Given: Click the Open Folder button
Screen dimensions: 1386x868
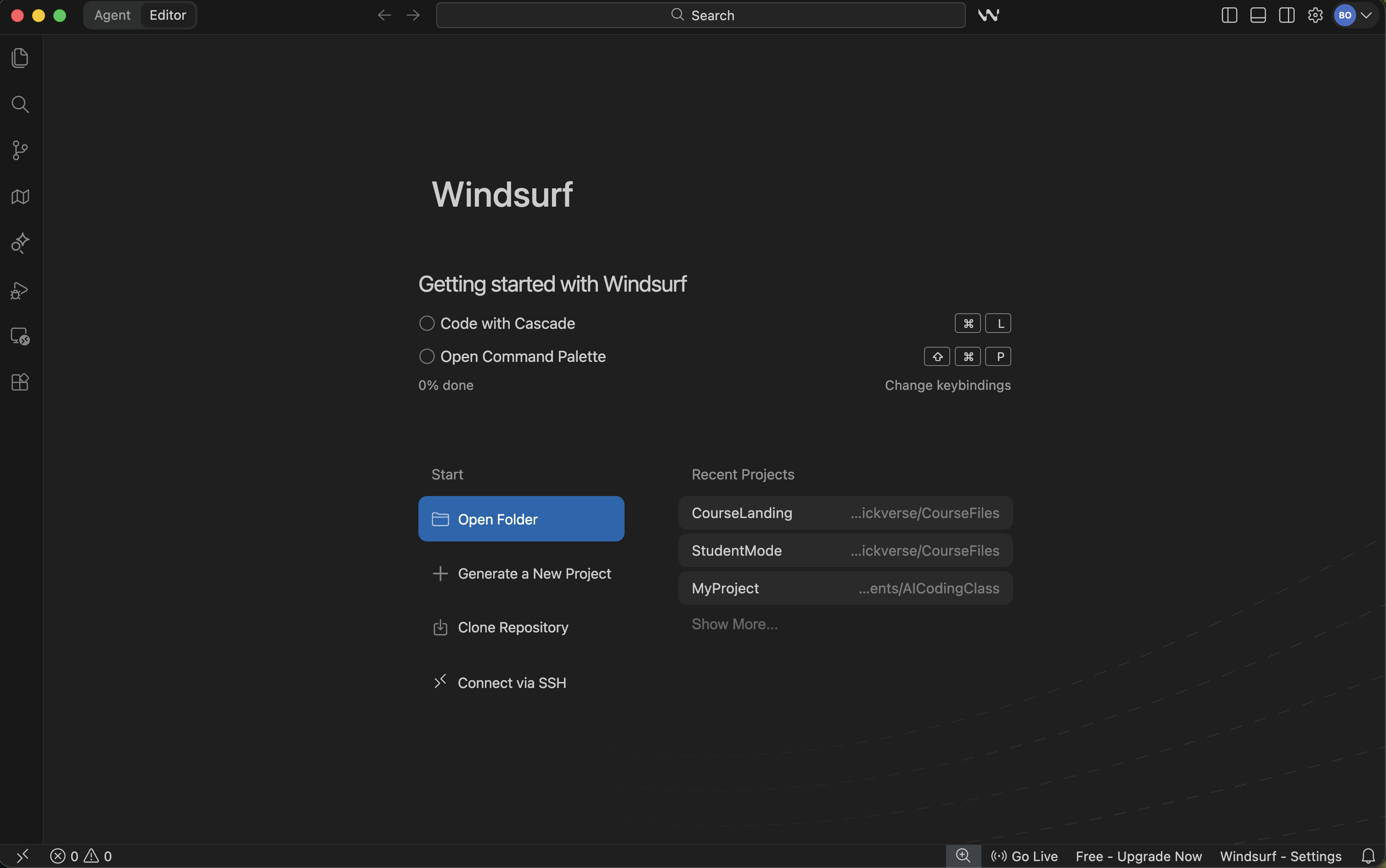Looking at the screenshot, I should click(x=520, y=519).
